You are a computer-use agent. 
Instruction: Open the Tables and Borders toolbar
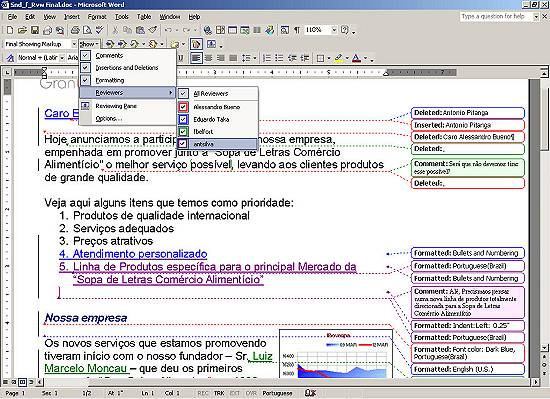pos(220,30)
